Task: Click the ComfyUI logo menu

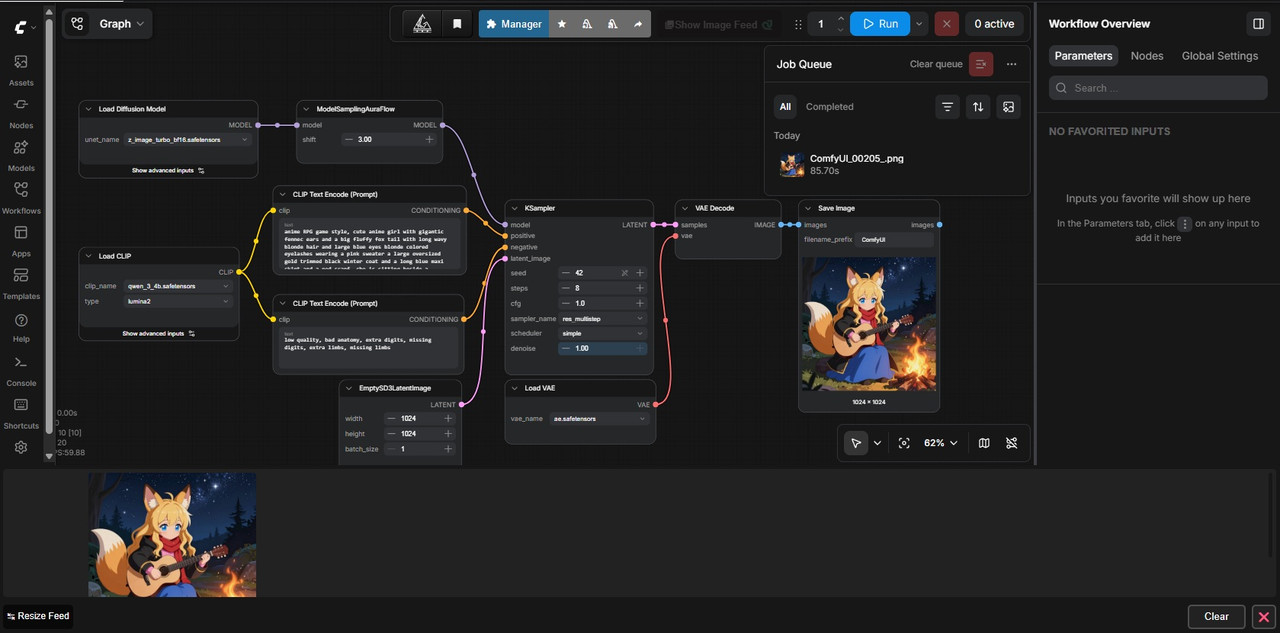Action: click(22, 26)
